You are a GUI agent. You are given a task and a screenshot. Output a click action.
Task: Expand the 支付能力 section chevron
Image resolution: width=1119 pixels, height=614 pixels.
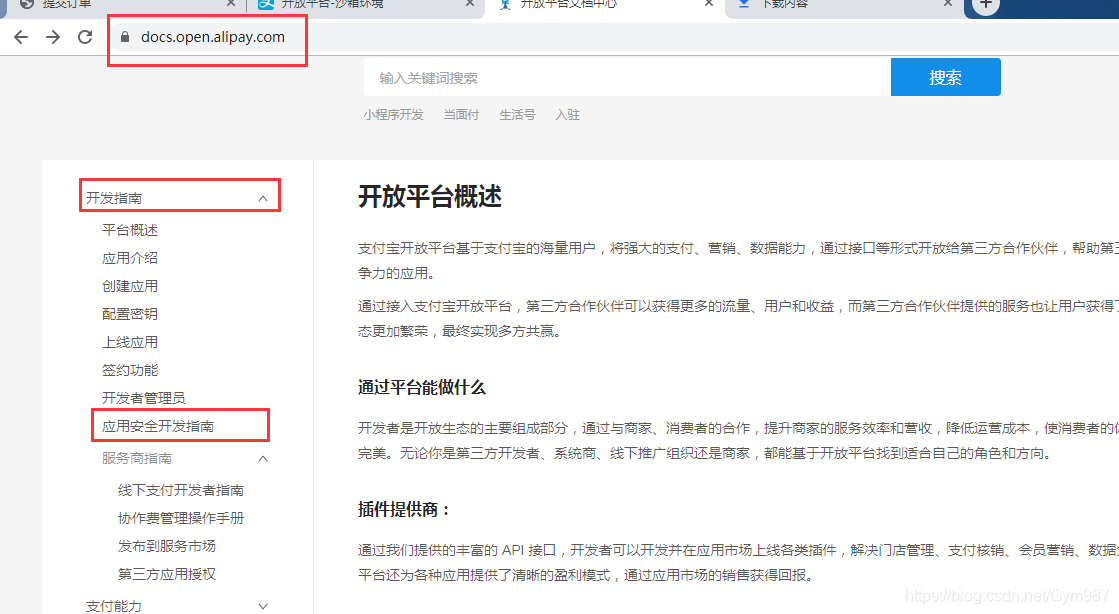(x=263, y=606)
